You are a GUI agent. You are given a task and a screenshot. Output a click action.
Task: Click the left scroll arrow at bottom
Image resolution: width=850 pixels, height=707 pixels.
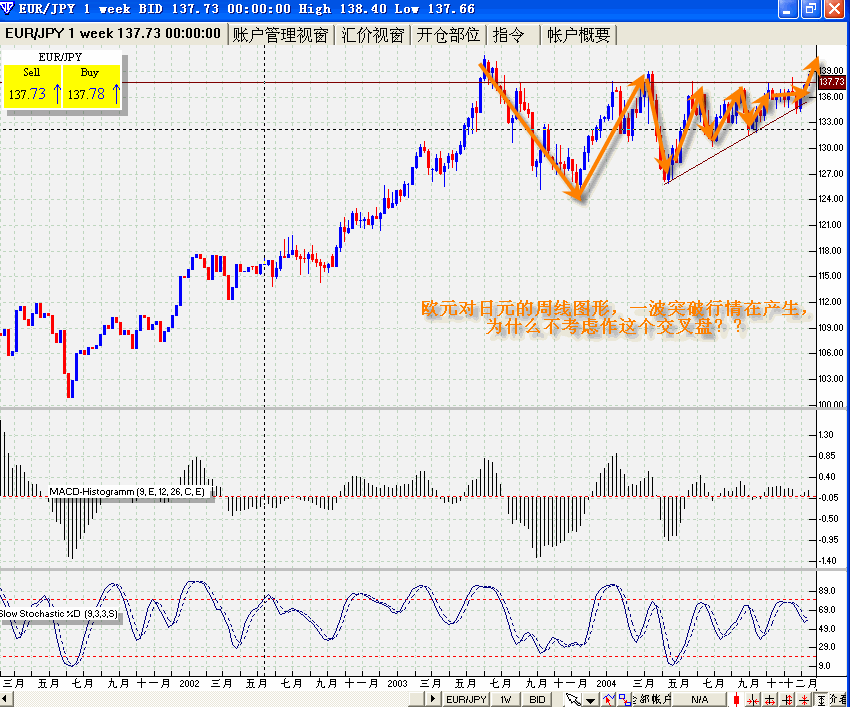click(5, 699)
